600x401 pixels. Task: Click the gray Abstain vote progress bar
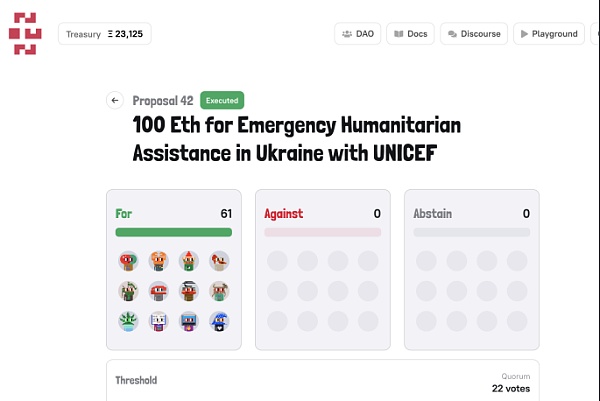(471, 233)
